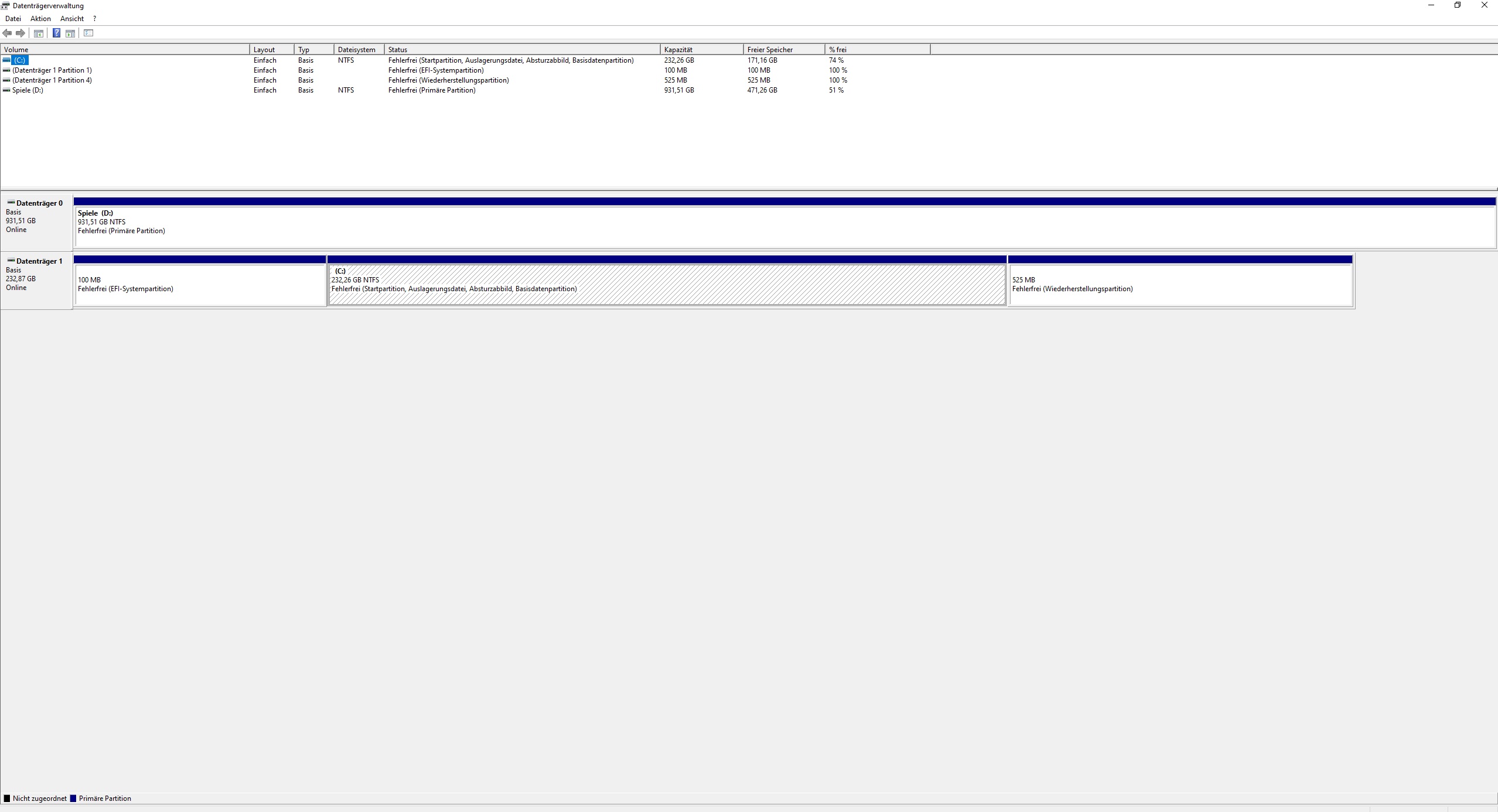Click the Datenträgerverwaltung title bar icon
The height and width of the screenshot is (812, 1498).
pyautogui.click(x=6, y=6)
